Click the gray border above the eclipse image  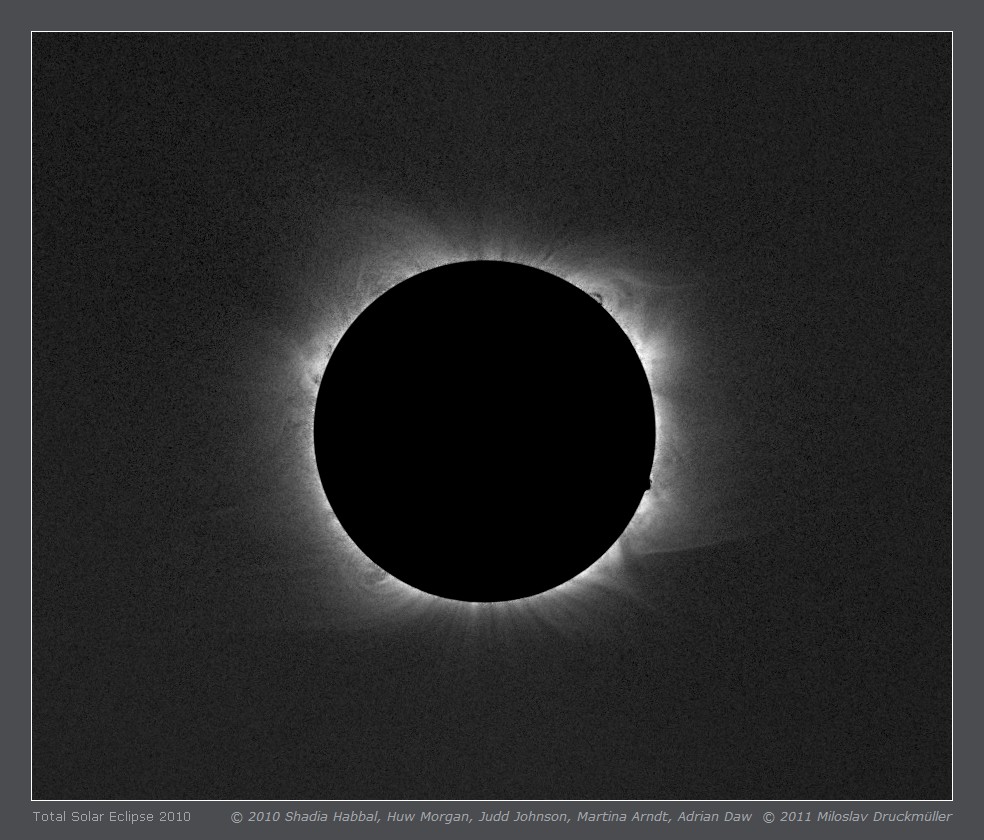[492, 15]
